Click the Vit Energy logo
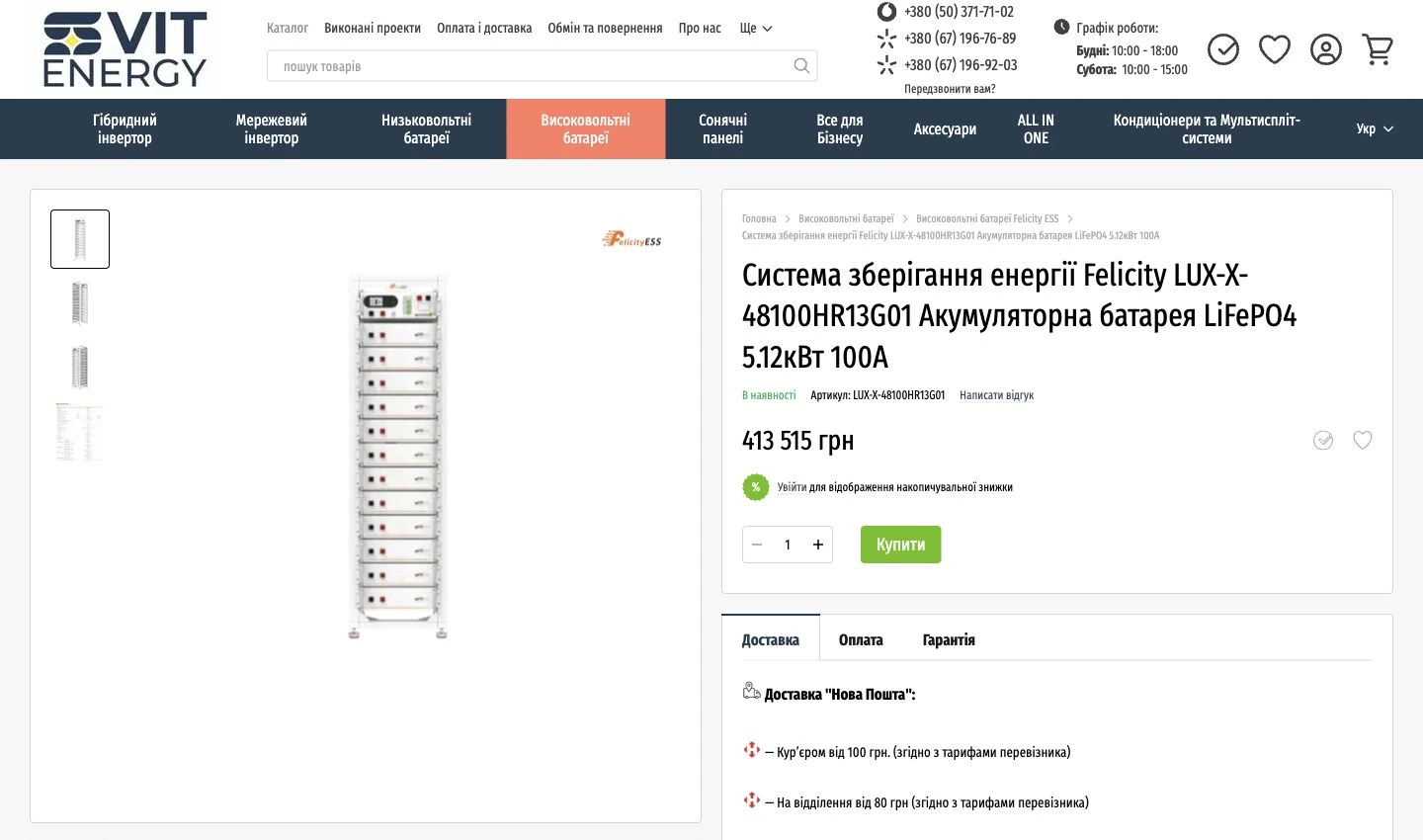1423x840 pixels. (126, 49)
